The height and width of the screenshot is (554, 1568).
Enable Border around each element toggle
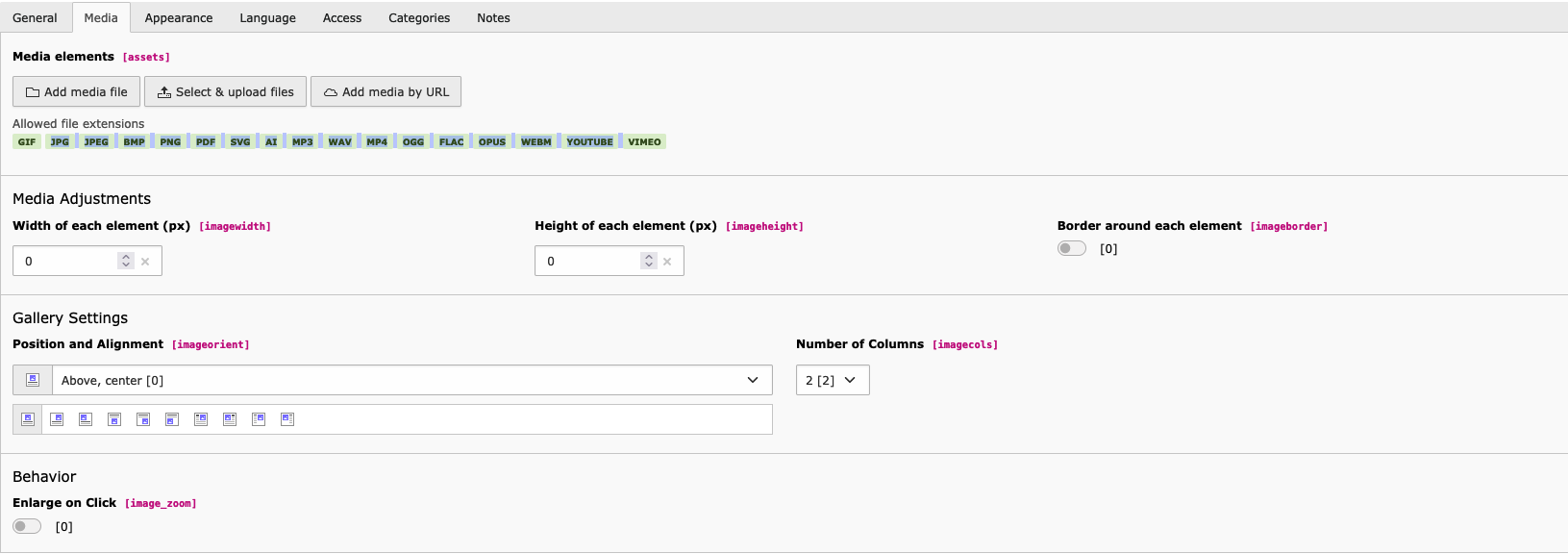coord(1072,249)
